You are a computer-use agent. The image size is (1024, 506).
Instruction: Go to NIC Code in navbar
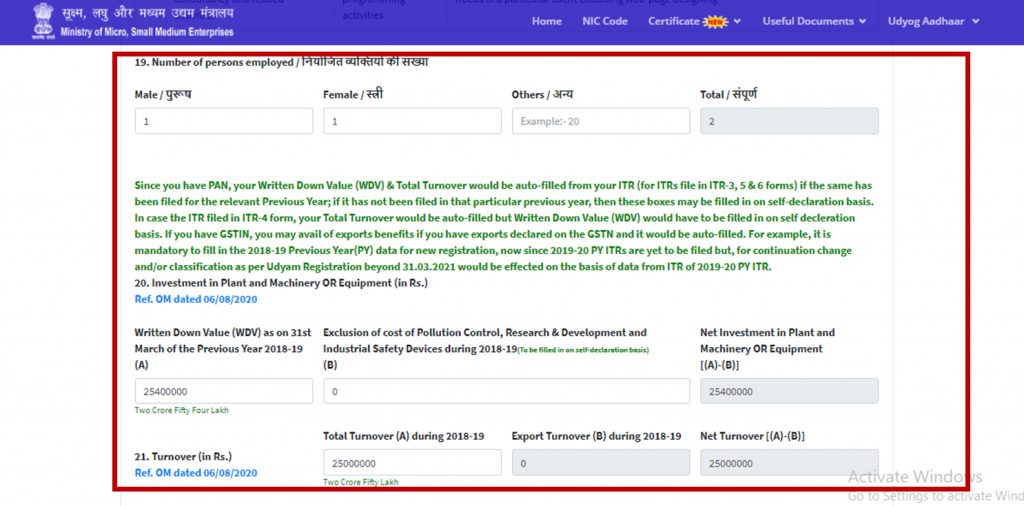605,21
